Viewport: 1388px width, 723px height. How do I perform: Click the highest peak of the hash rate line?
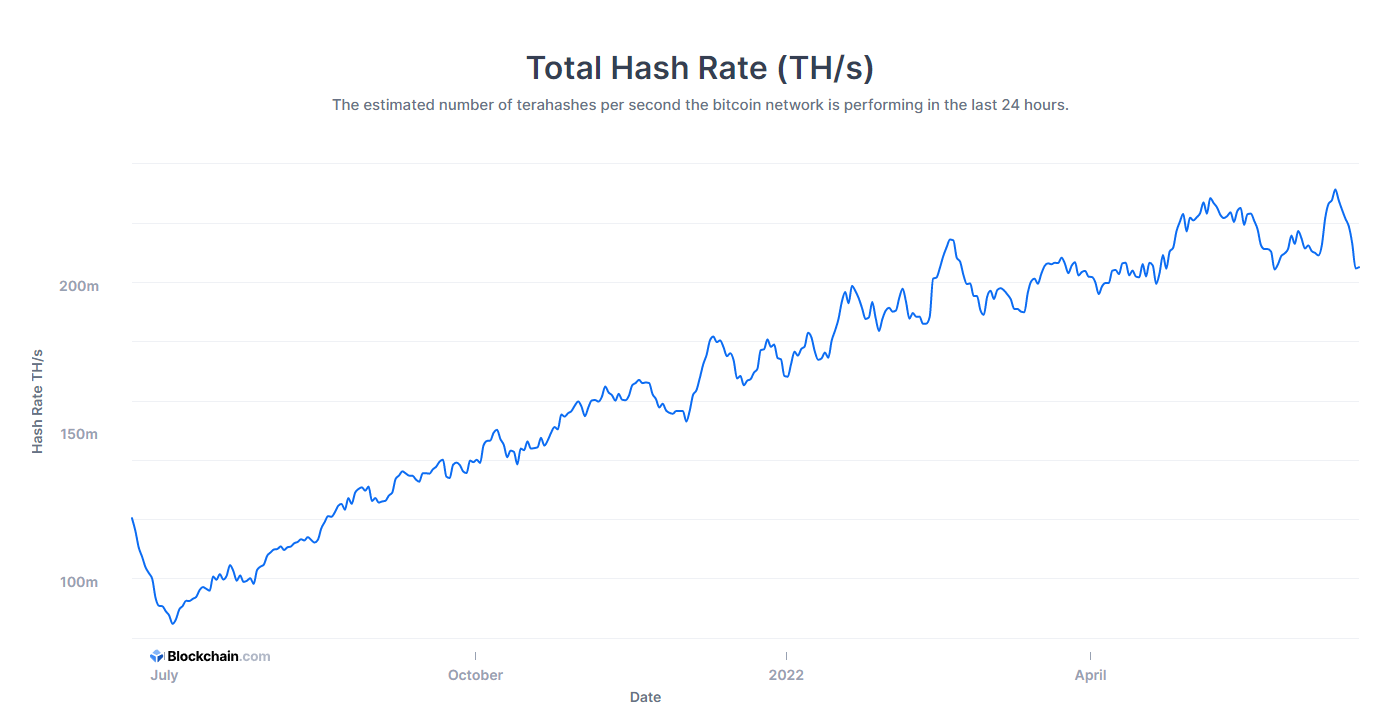(x=1335, y=190)
